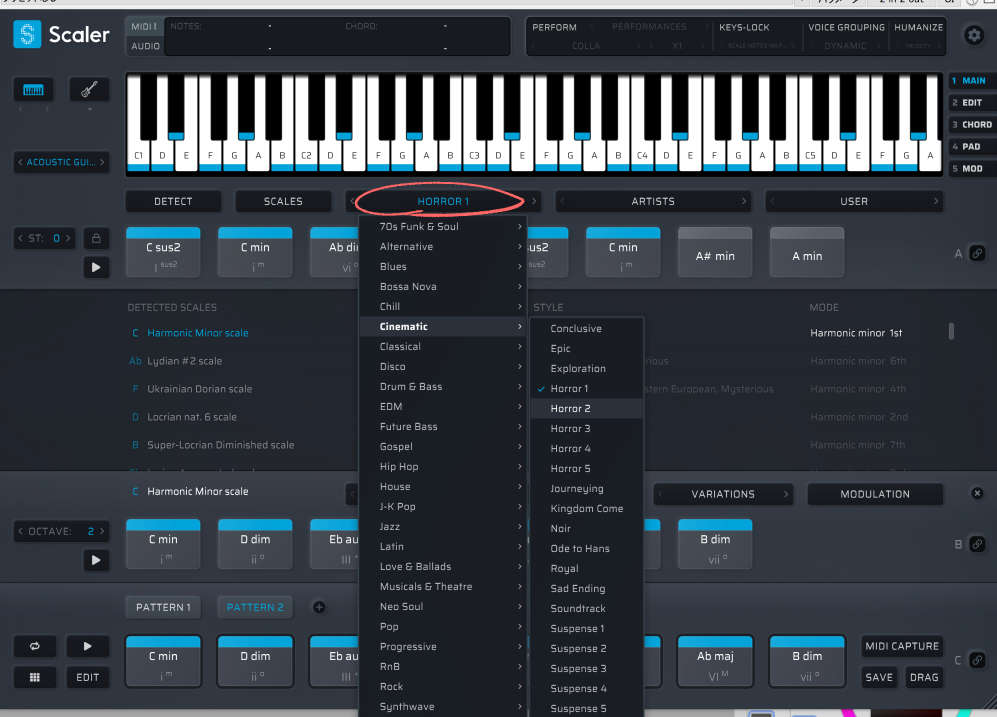Decrease ST transpose with left arrow

click(20, 238)
